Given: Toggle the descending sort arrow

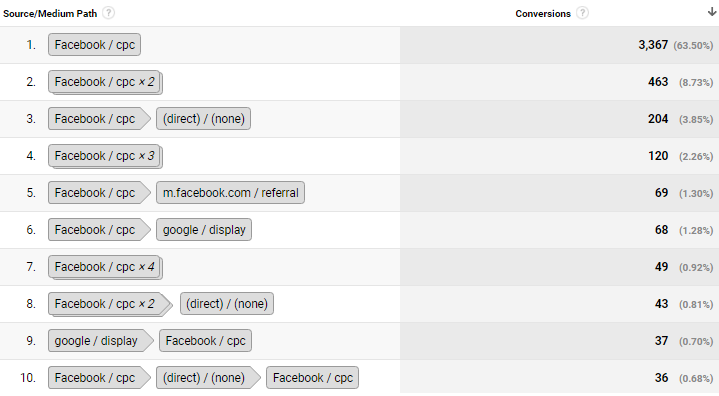Looking at the screenshot, I should click(712, 12).
